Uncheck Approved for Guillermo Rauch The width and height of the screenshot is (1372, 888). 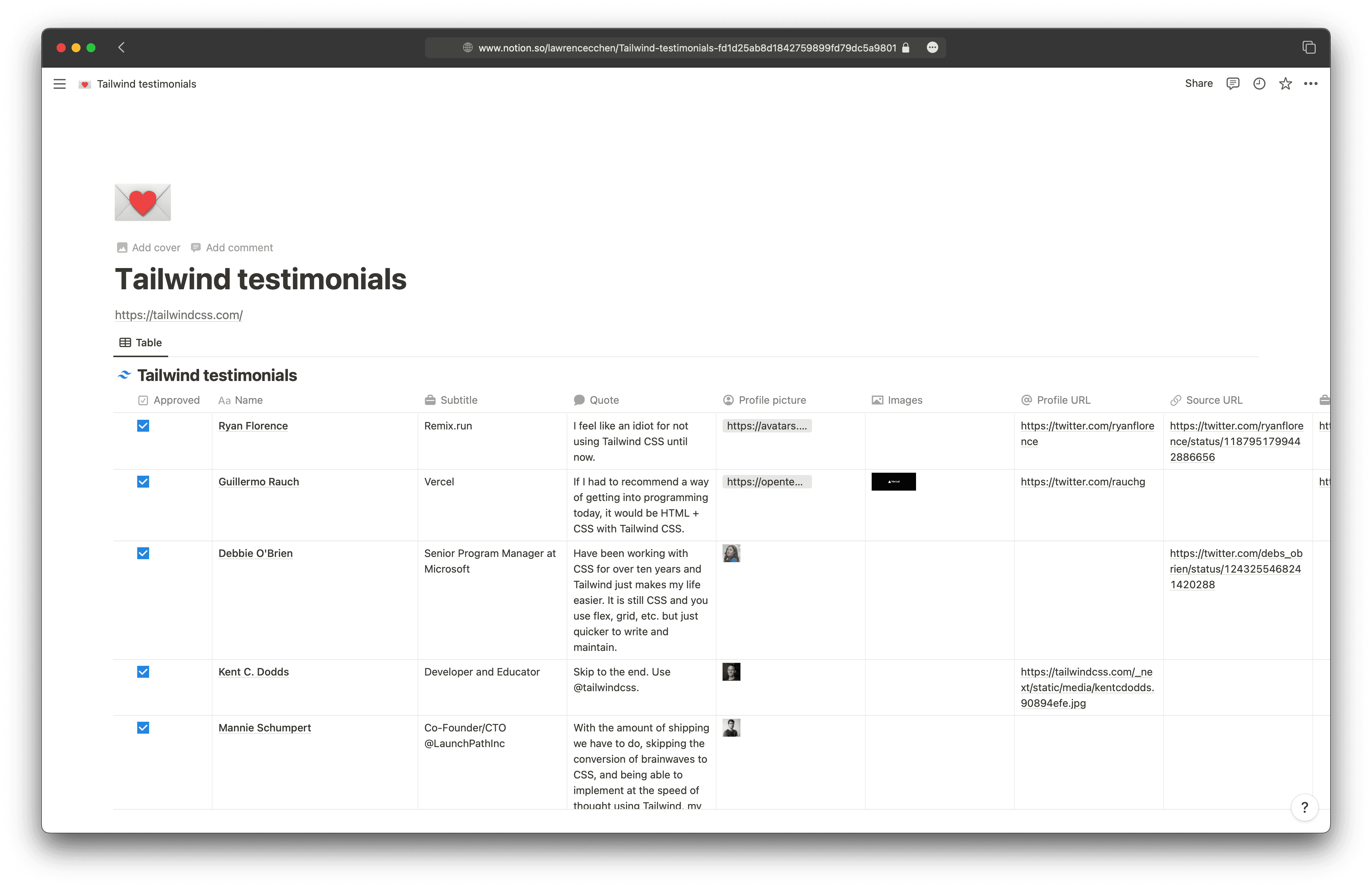143,482
